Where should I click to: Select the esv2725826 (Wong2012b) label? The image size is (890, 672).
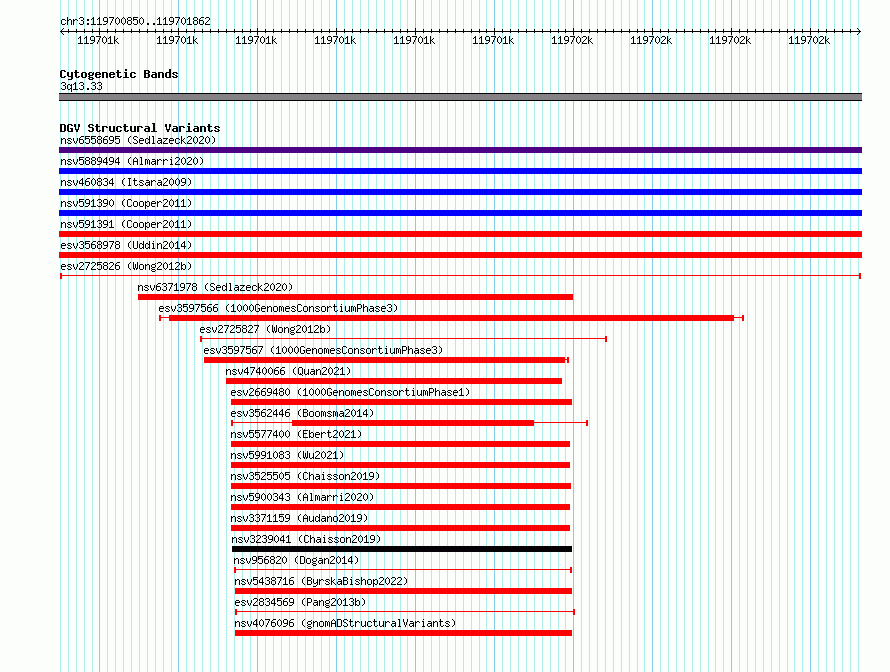tap(126, 266)
